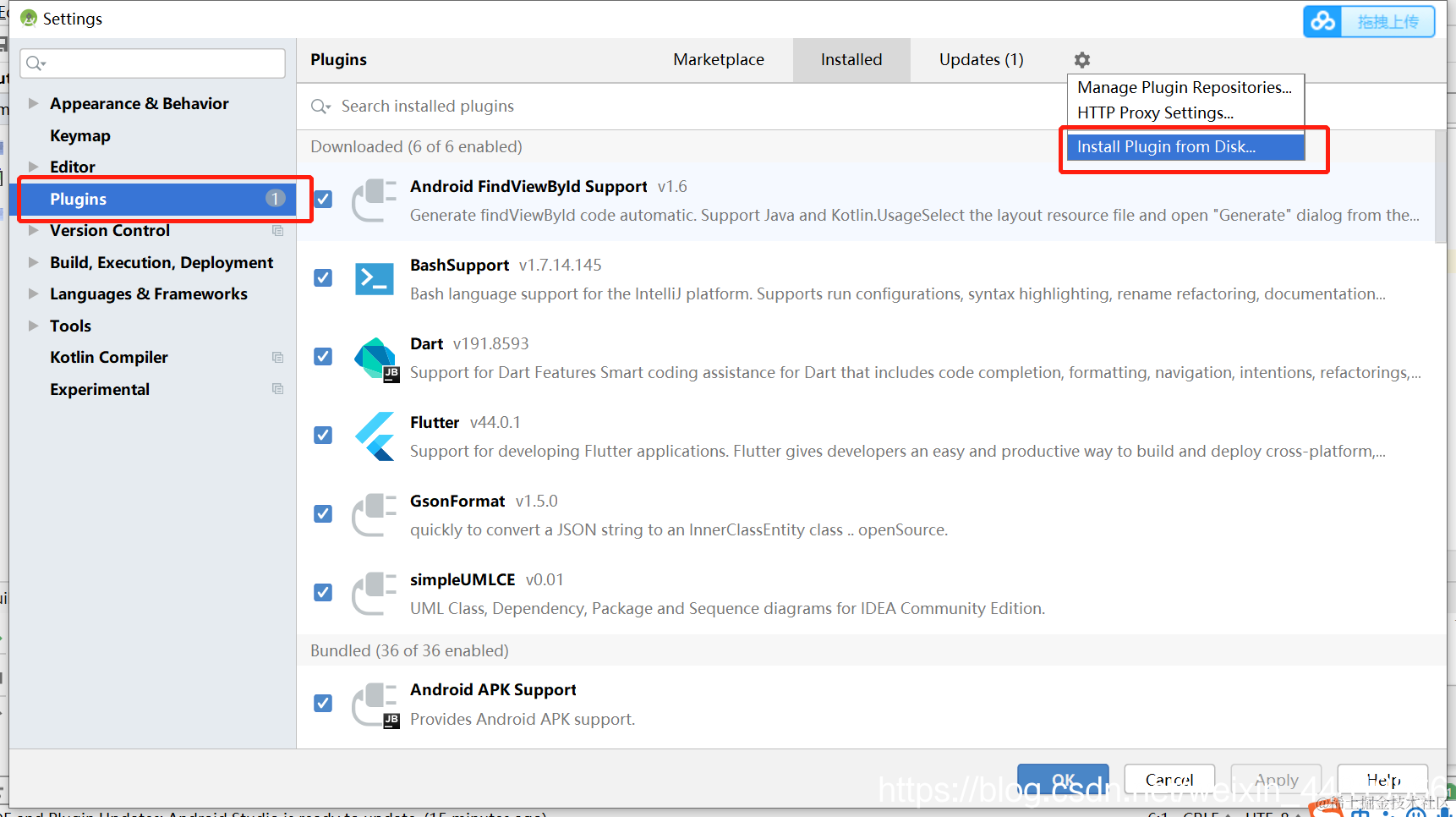The image size is (1456, 817).
Task: Click the cloud upload icon at top right
Action: tap(1323, 21)
